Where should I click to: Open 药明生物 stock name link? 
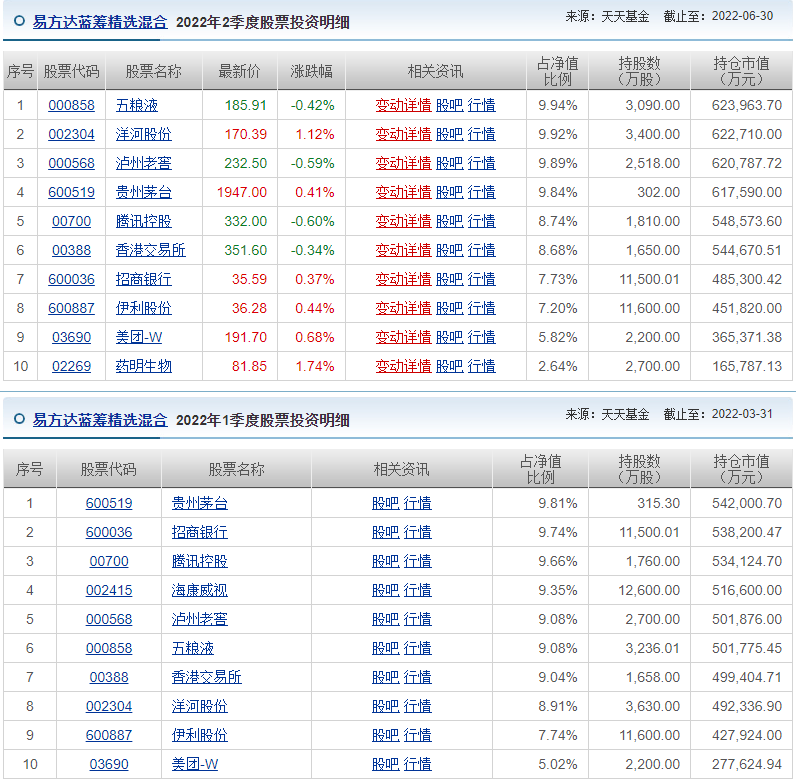144,366
